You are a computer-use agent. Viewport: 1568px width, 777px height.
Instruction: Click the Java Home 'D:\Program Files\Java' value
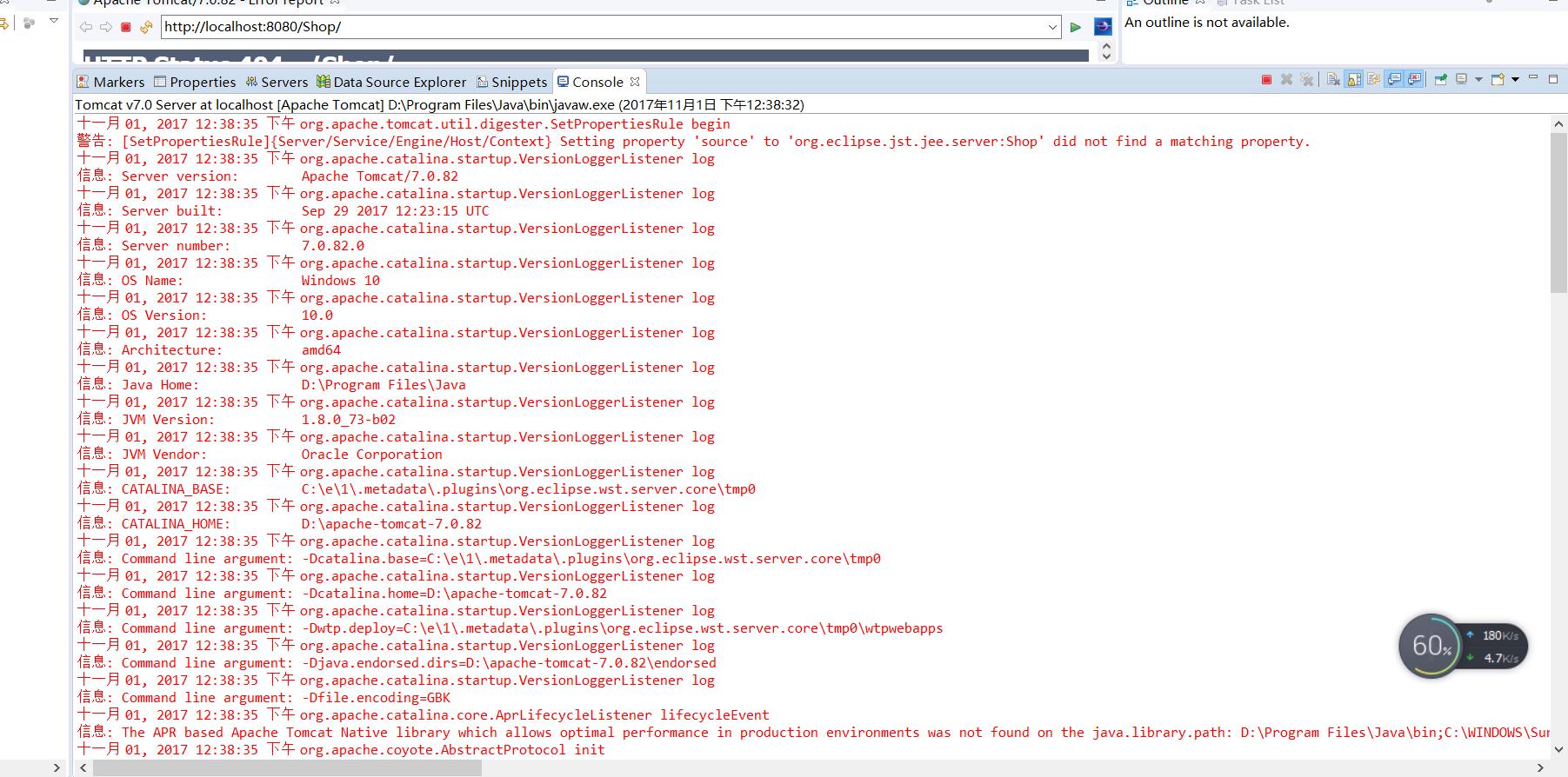click(384, 385)
